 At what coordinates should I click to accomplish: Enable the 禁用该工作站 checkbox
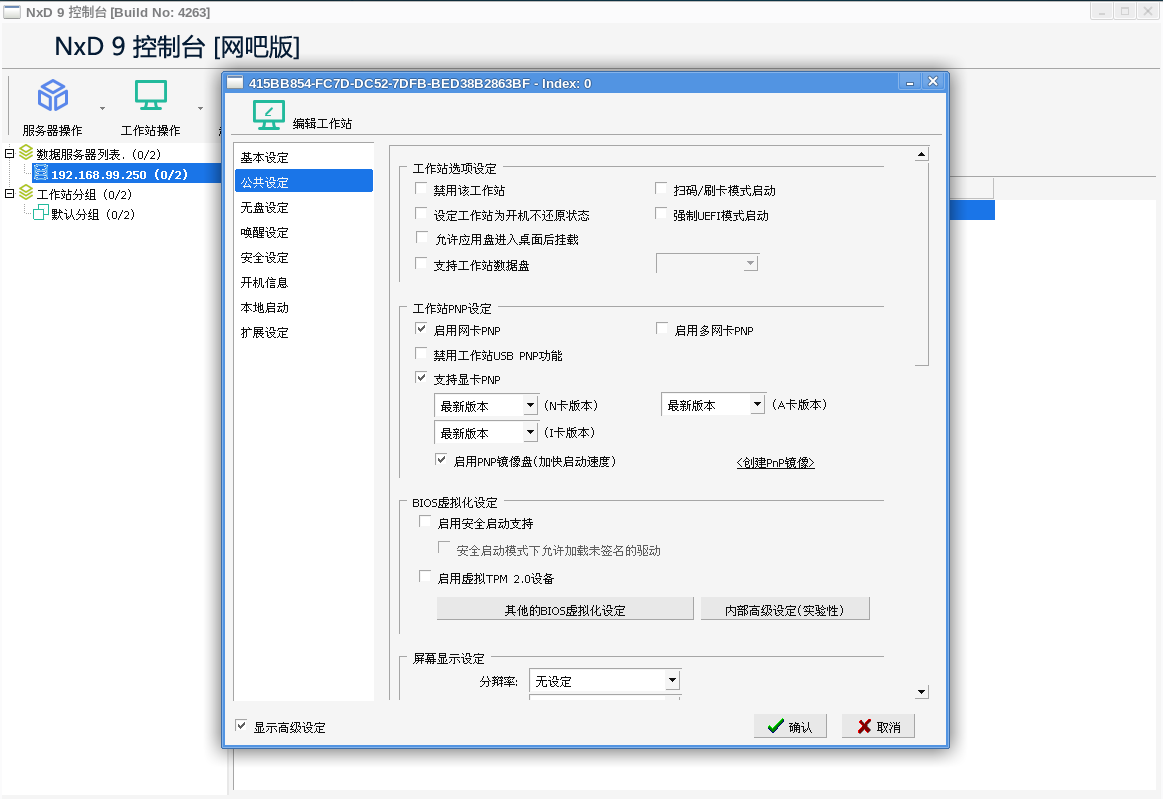421,189
